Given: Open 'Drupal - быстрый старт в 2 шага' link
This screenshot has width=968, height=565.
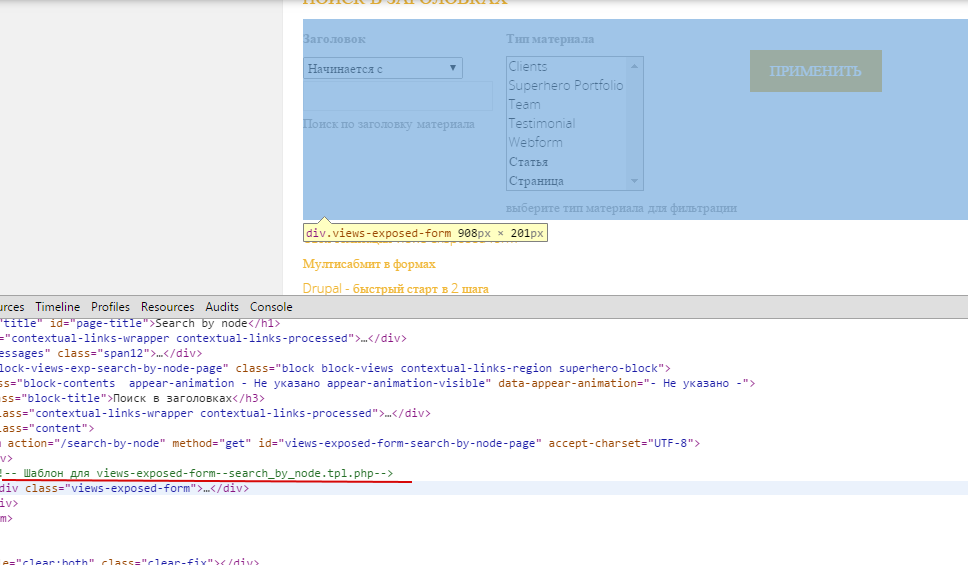Looking at the screenshot, I should point(395,288).
